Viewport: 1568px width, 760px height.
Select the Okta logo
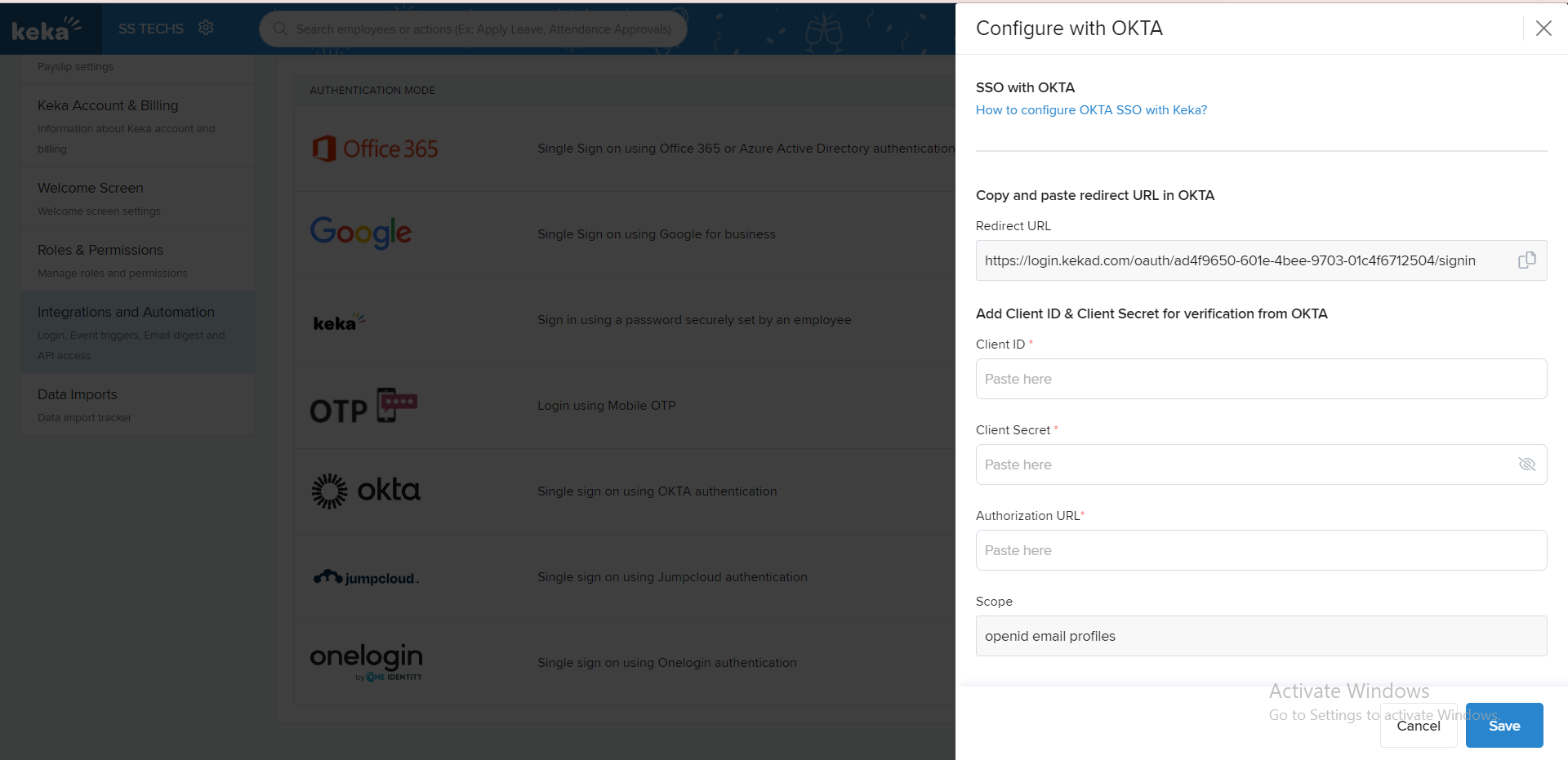pyautogui.click(x=366, y=491)
